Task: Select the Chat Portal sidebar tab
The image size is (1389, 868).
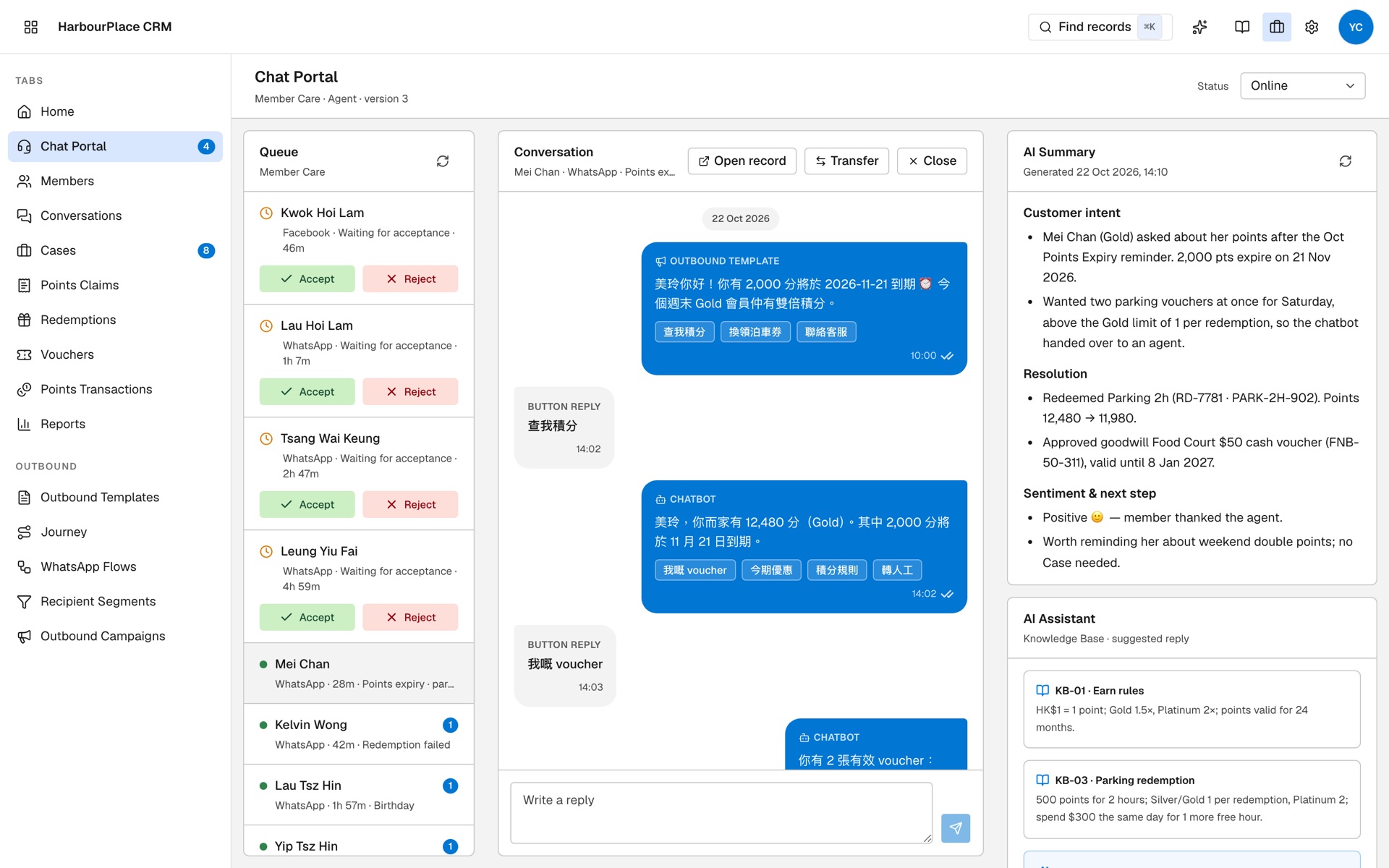Action: coord(115,146)
